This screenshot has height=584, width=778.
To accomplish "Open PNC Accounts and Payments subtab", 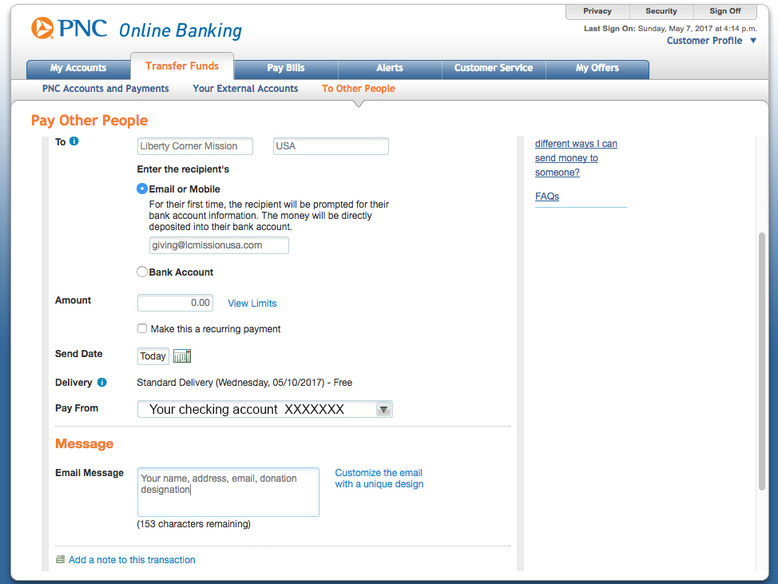I will click(x=105, y=88).
